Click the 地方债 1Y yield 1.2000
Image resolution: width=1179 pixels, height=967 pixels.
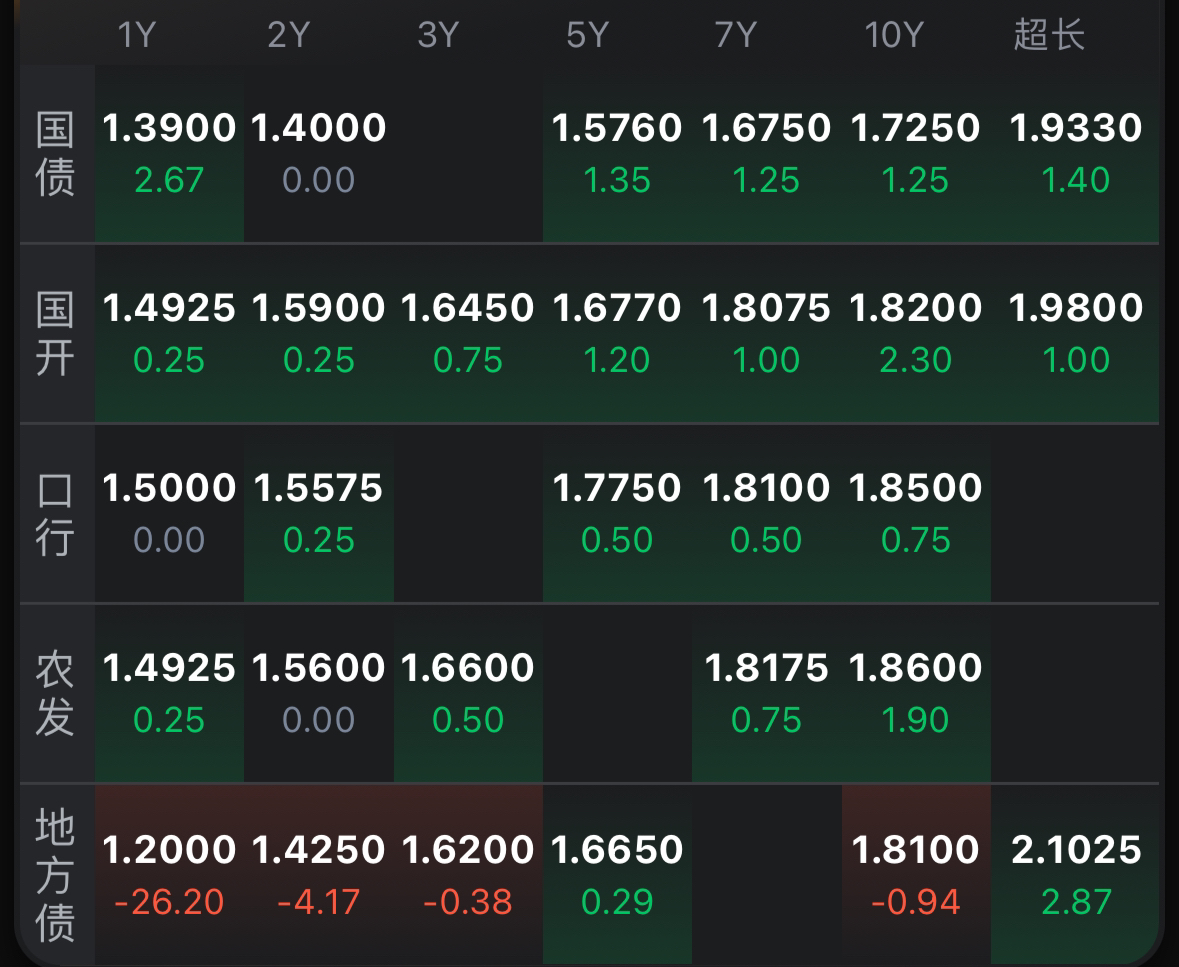pos(169,850)
